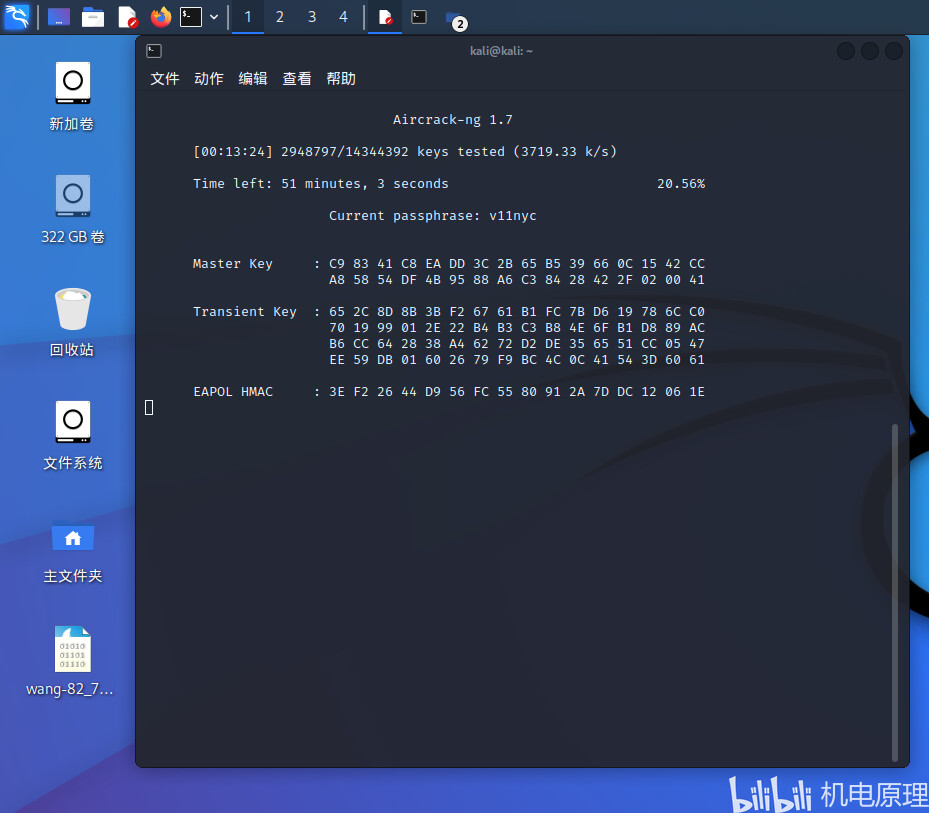This screenshot has width=929, height=813.
Task: Click the 'Master Key' label
Action: pos(232,264)
